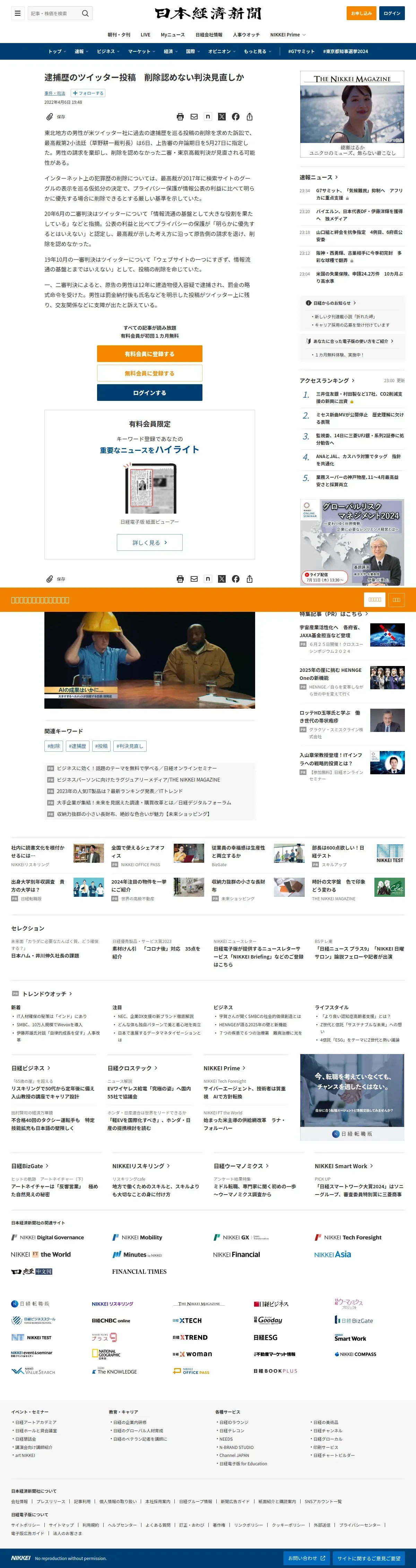Viewport: 416px width, 1568px height.
Task: Open the #G7サミット nav tag
Action: [301, 51]
